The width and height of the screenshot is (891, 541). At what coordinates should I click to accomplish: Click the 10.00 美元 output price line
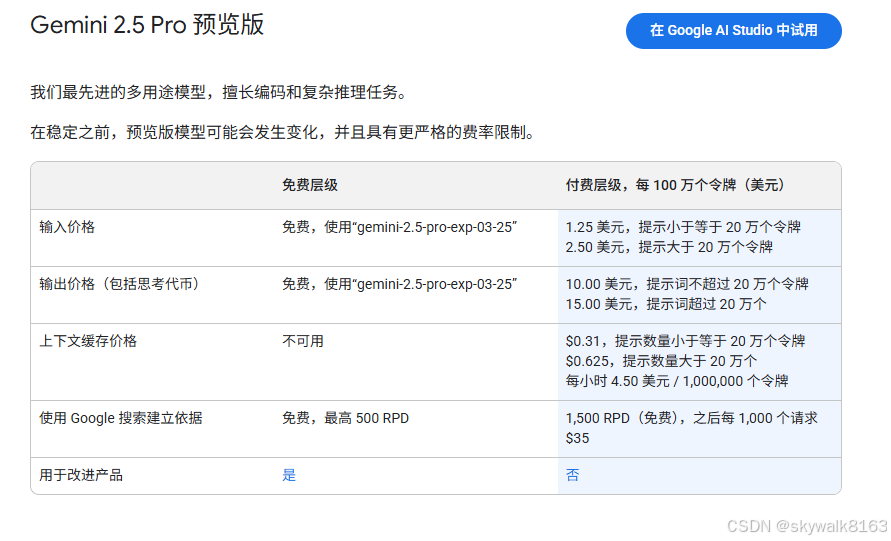click(x=687, y=284)
